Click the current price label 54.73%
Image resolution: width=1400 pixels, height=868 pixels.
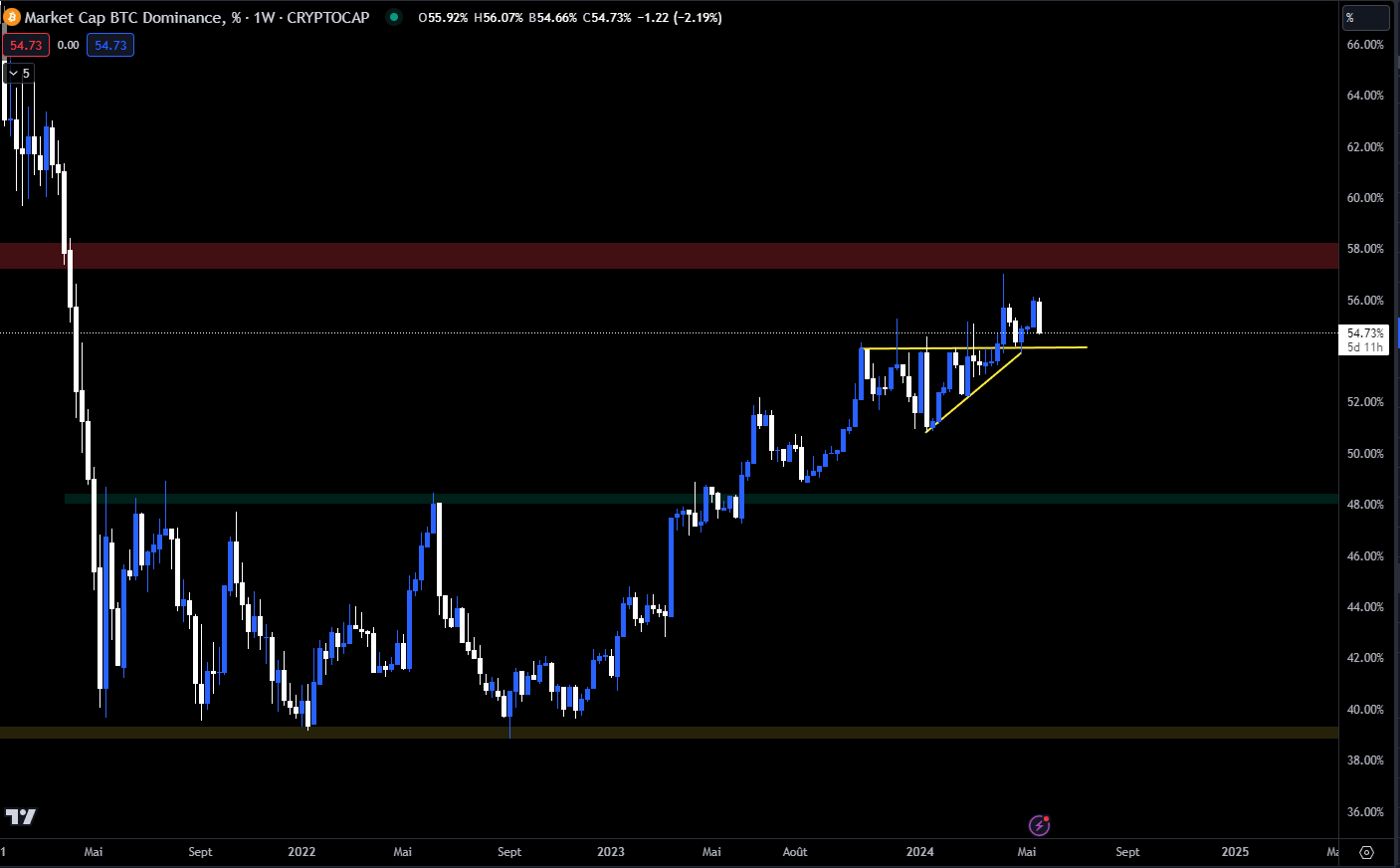[x=1364, y=333]
